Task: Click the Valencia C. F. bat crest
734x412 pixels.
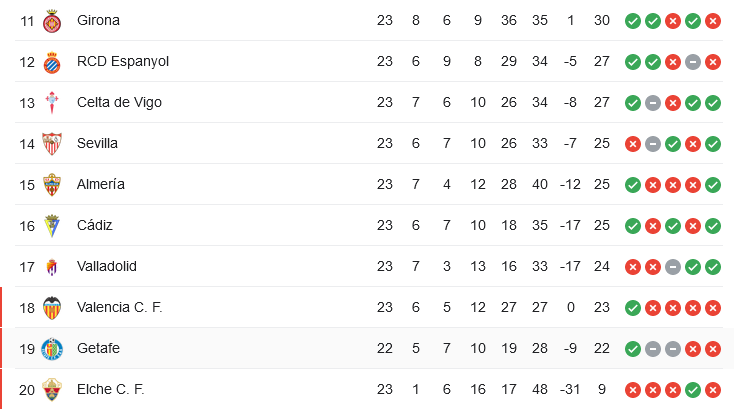Action: click(52, 308)
